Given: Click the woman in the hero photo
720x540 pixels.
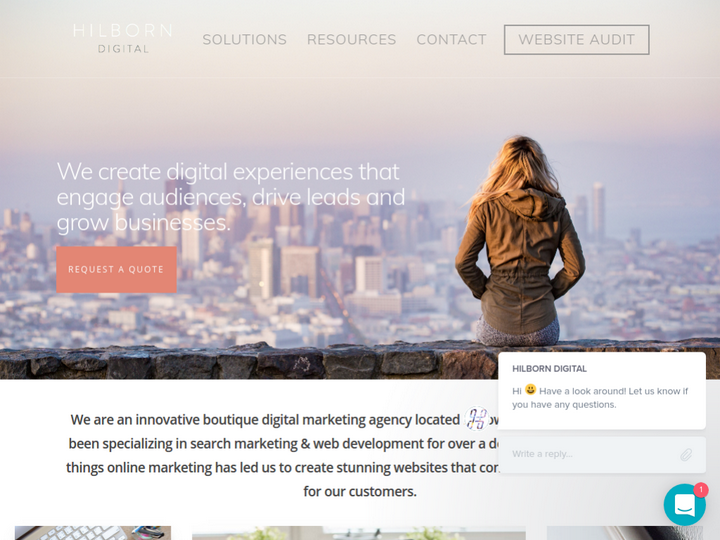Looking at the screenshot, I should [x=519, y=241].
